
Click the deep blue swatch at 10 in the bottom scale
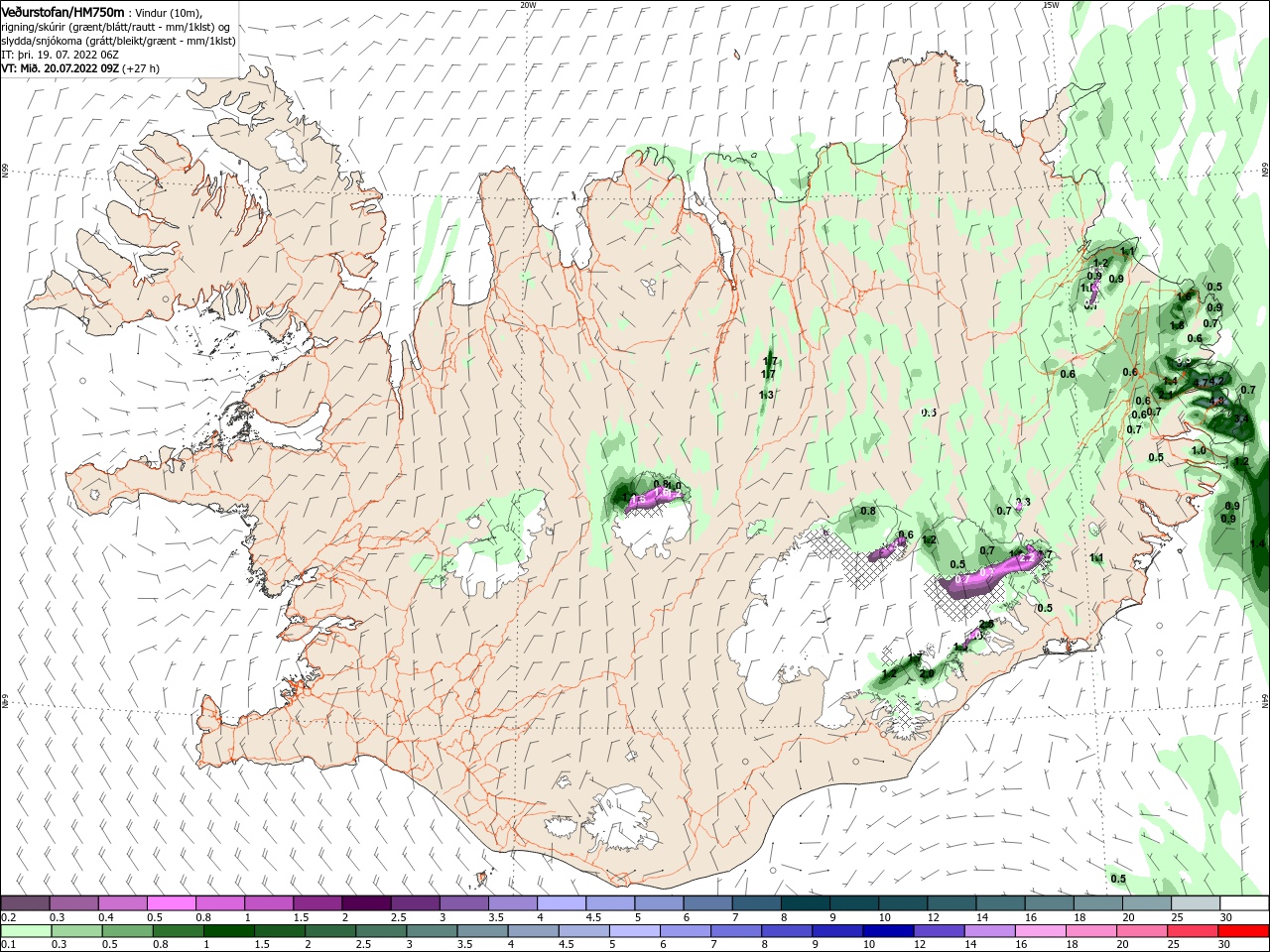click(x=888, y=932)
